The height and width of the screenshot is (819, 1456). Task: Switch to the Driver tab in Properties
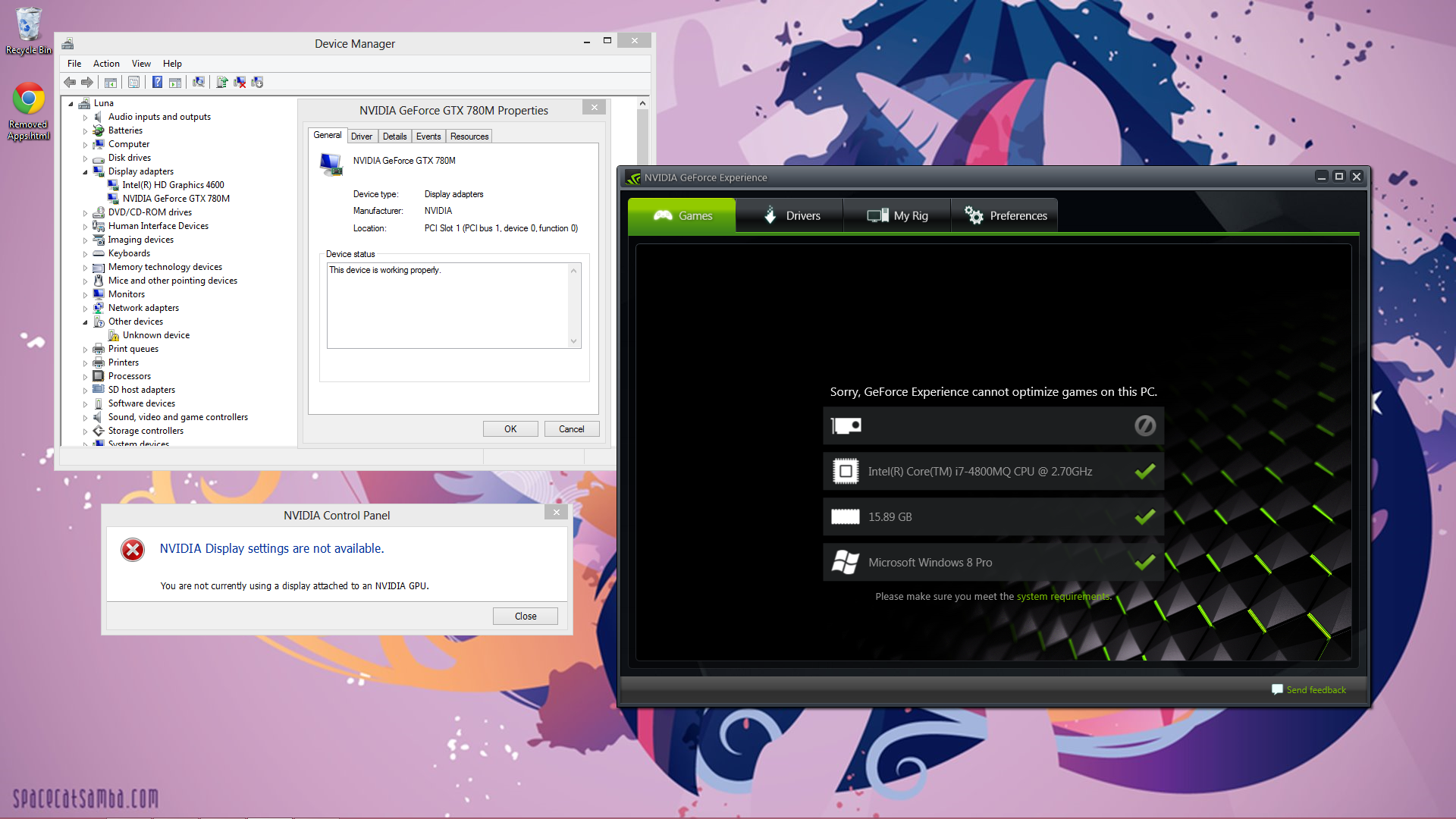pyautogui.click(x=362, y=136)
